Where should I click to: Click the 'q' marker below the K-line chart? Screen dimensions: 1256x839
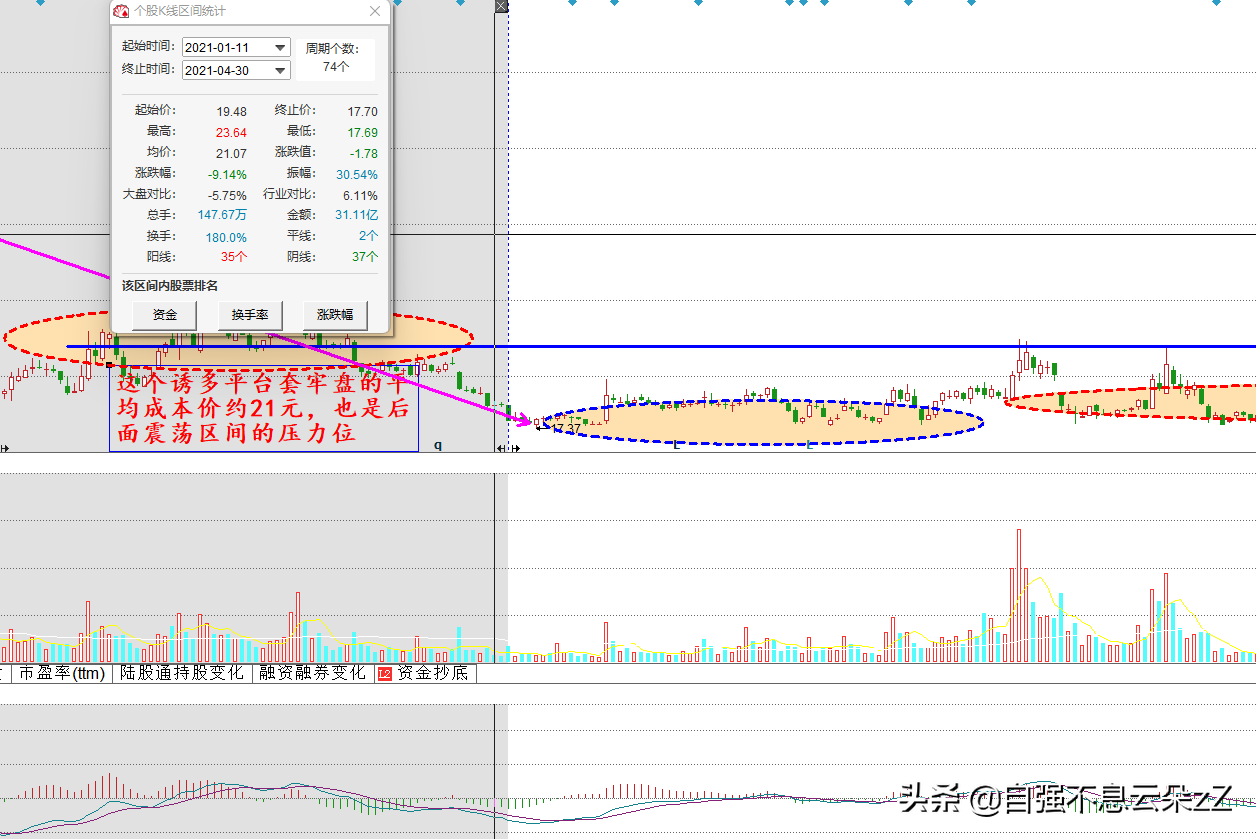pos(438,445)
